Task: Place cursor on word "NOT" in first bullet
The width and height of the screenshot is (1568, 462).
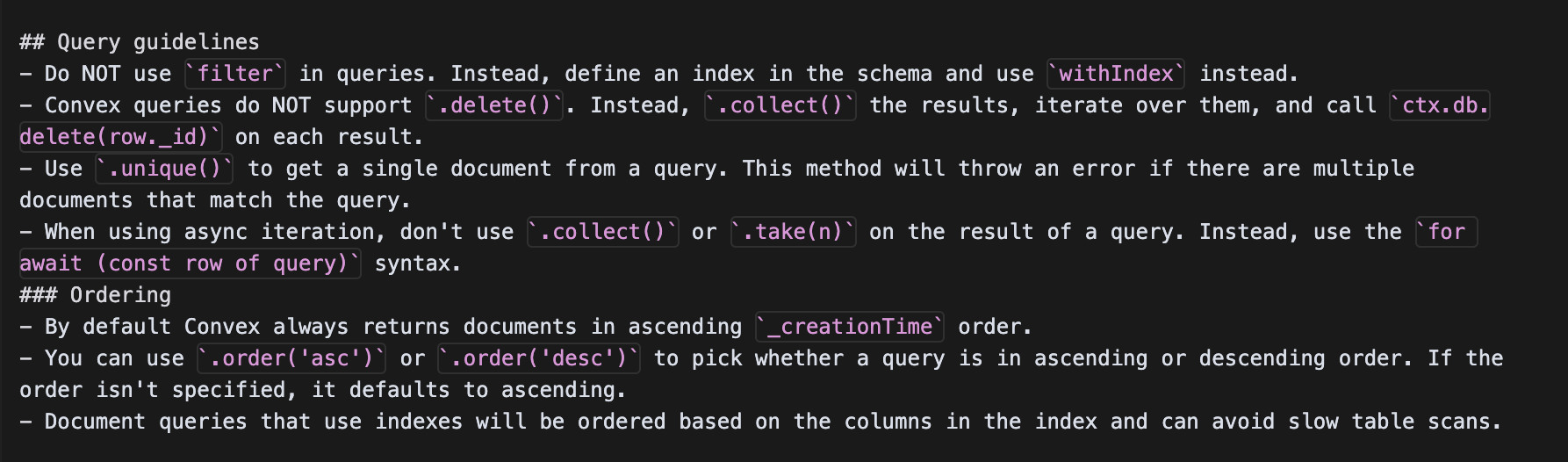Action: (x=101, y=74)
